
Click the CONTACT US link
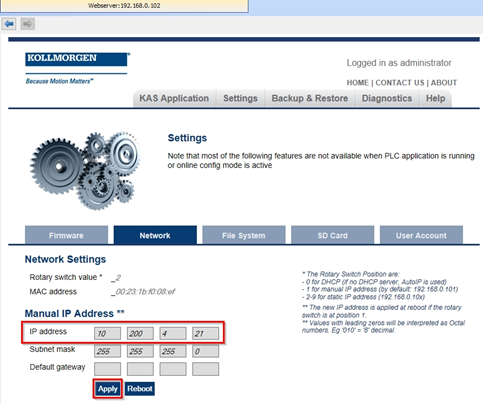pos(400,83)
